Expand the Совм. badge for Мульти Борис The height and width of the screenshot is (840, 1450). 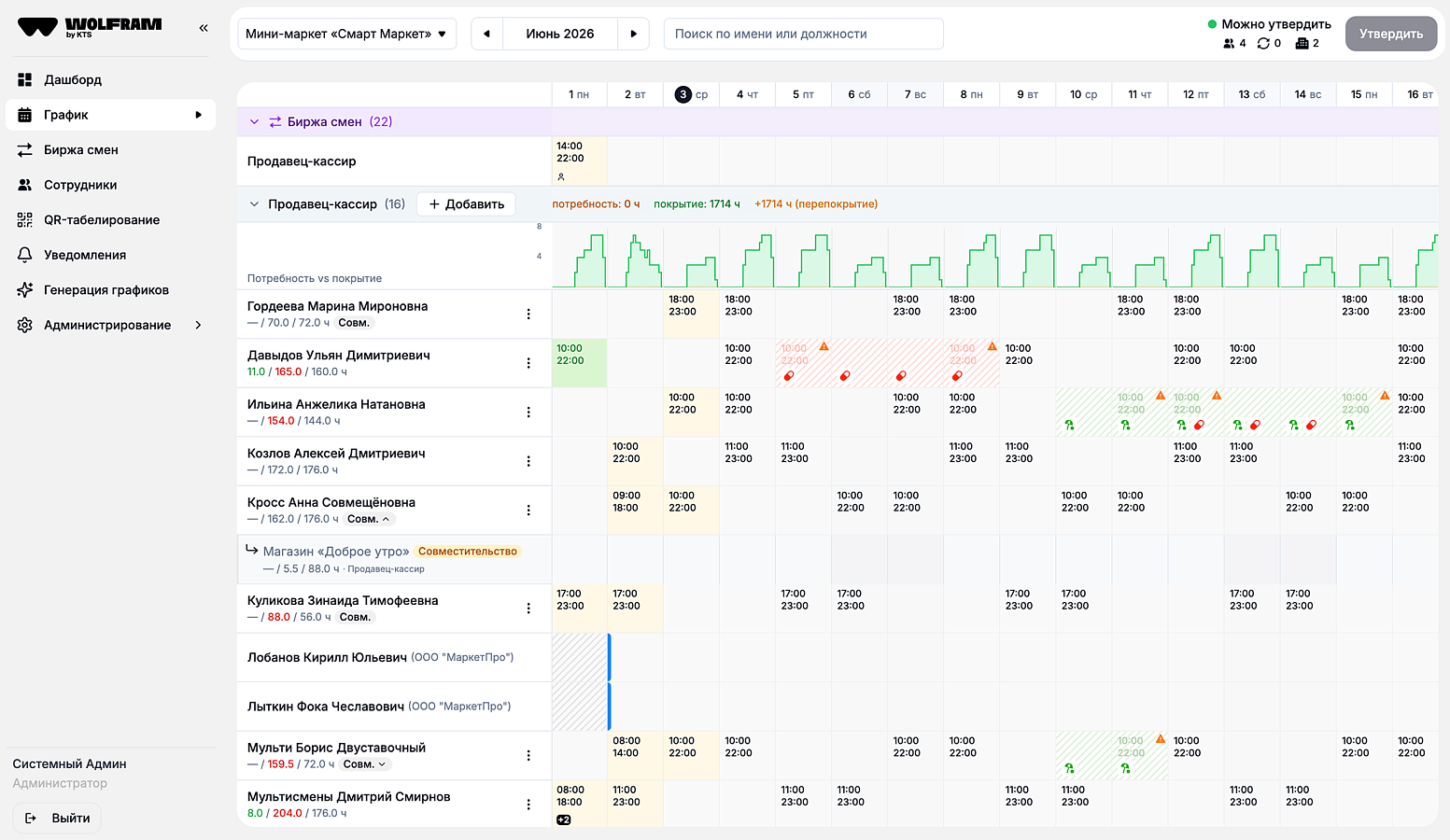365,764
